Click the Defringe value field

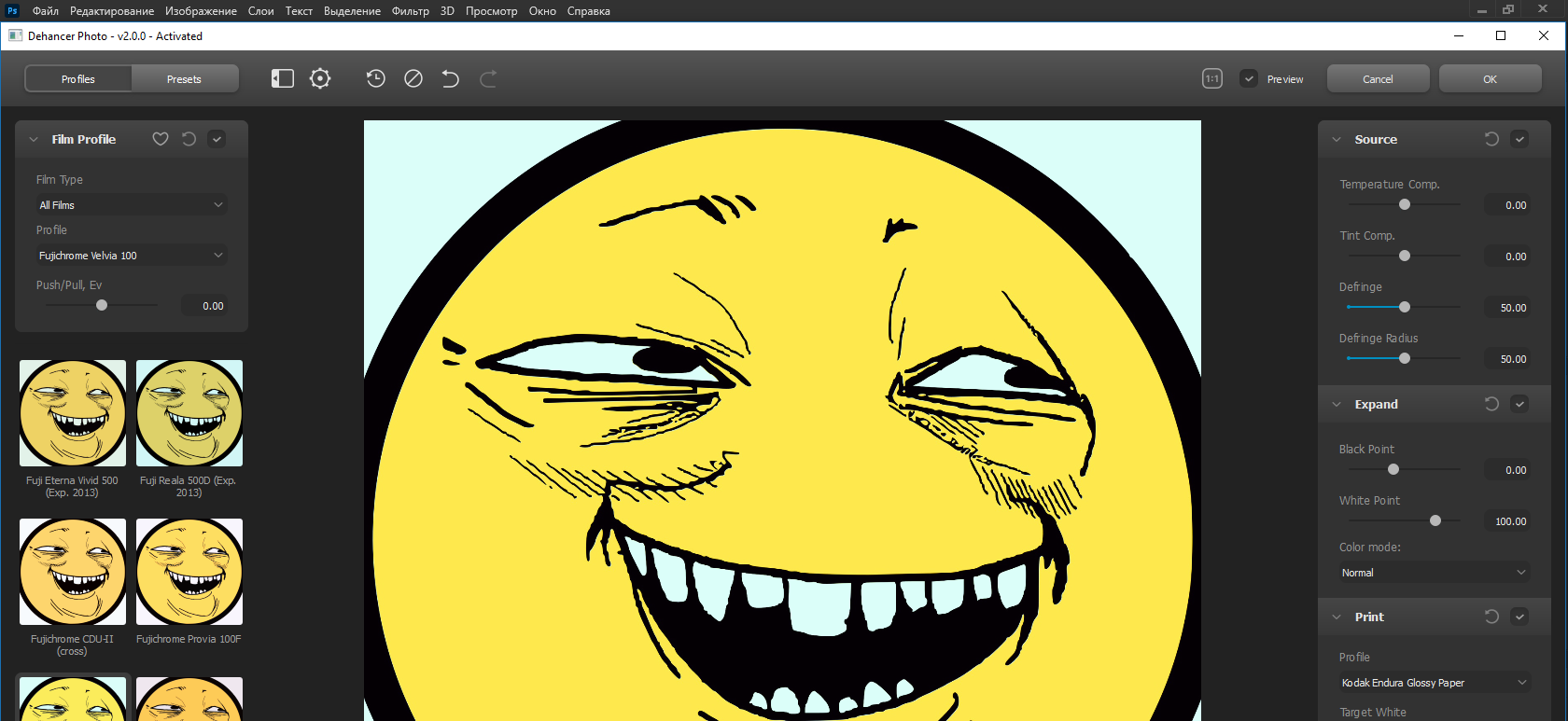tap(1507, 308)
